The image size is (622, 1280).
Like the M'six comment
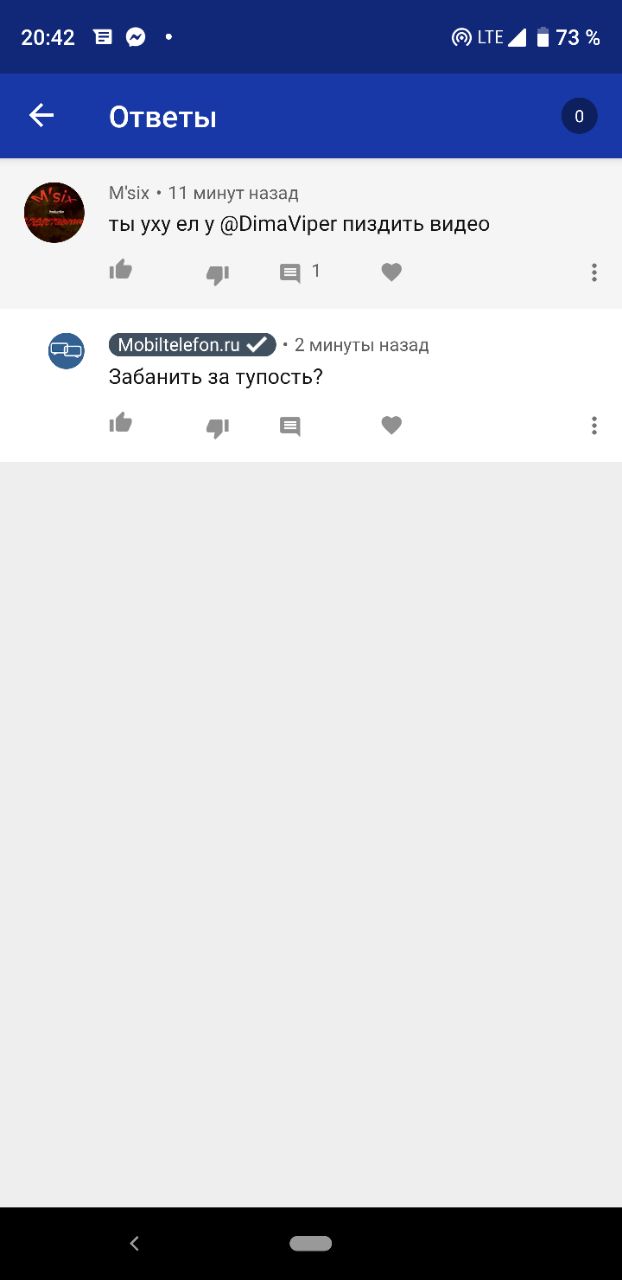121,270
